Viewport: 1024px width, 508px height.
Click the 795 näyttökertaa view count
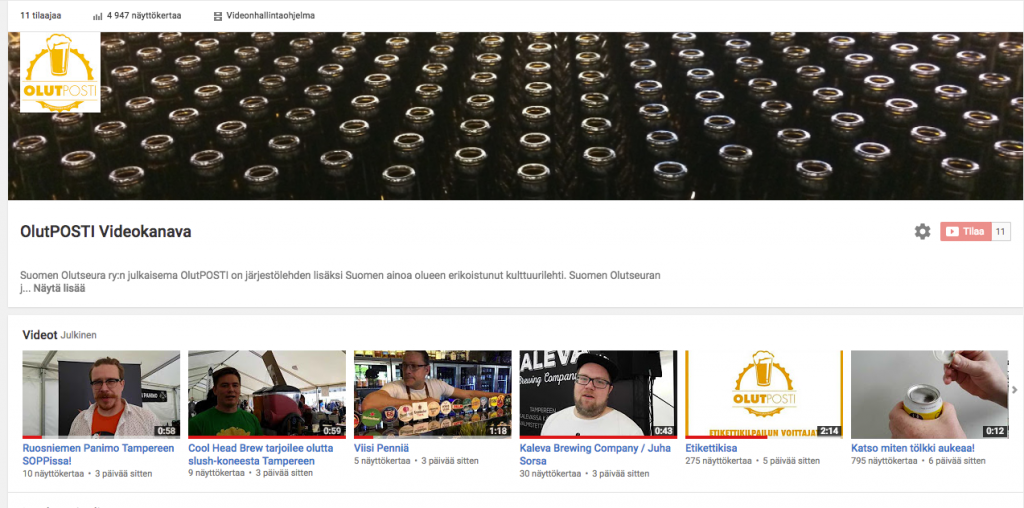pyautogui.click(x=884, y=461)
